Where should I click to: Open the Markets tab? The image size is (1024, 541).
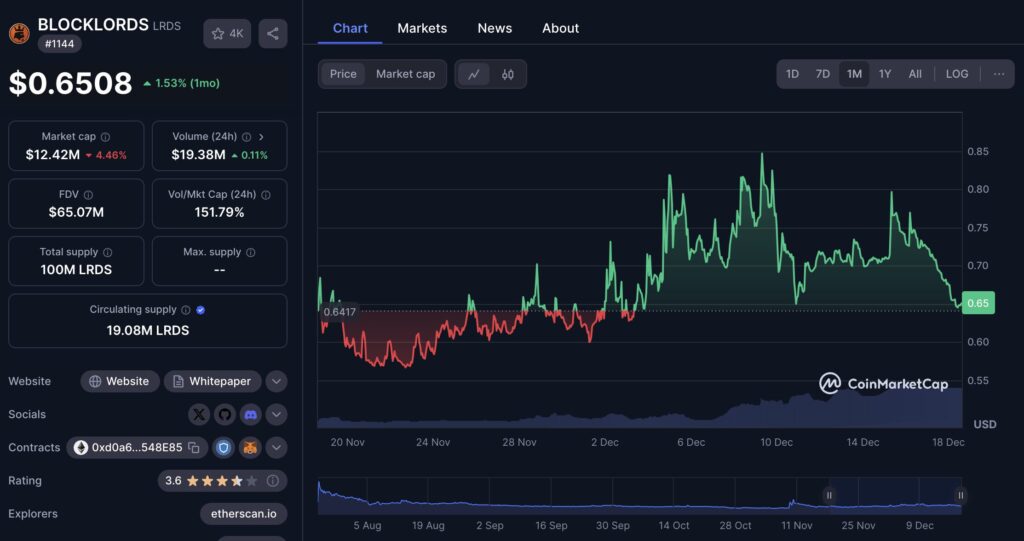coord(422,28)
